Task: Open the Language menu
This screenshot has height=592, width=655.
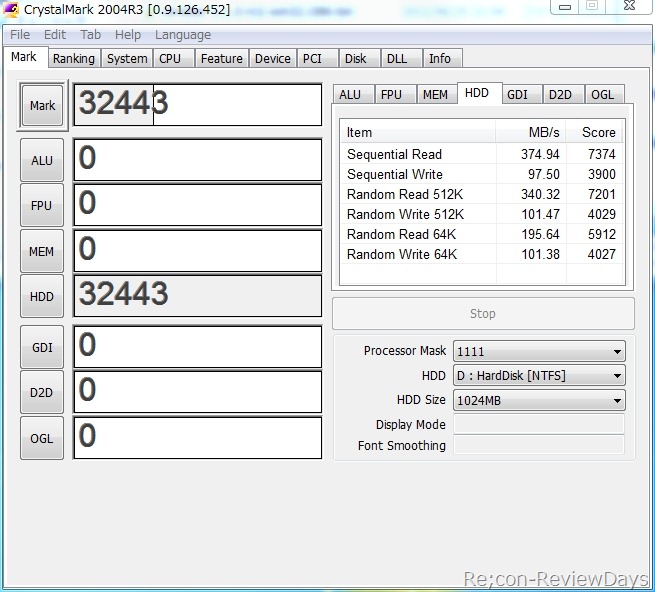Action: (x=182, y=34)
